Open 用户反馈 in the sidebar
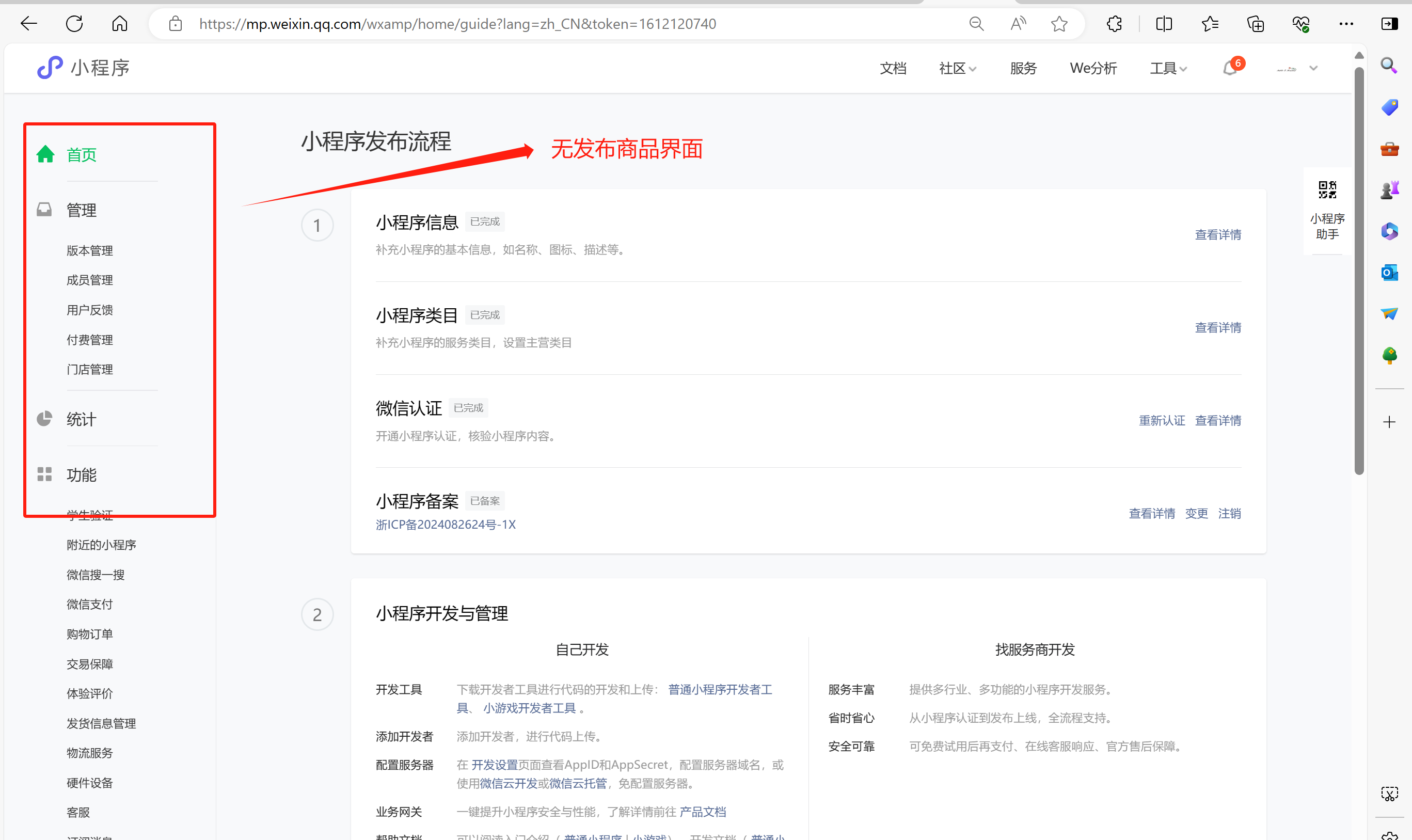This screenshot has width=1412, height=840. pos(89,310)
